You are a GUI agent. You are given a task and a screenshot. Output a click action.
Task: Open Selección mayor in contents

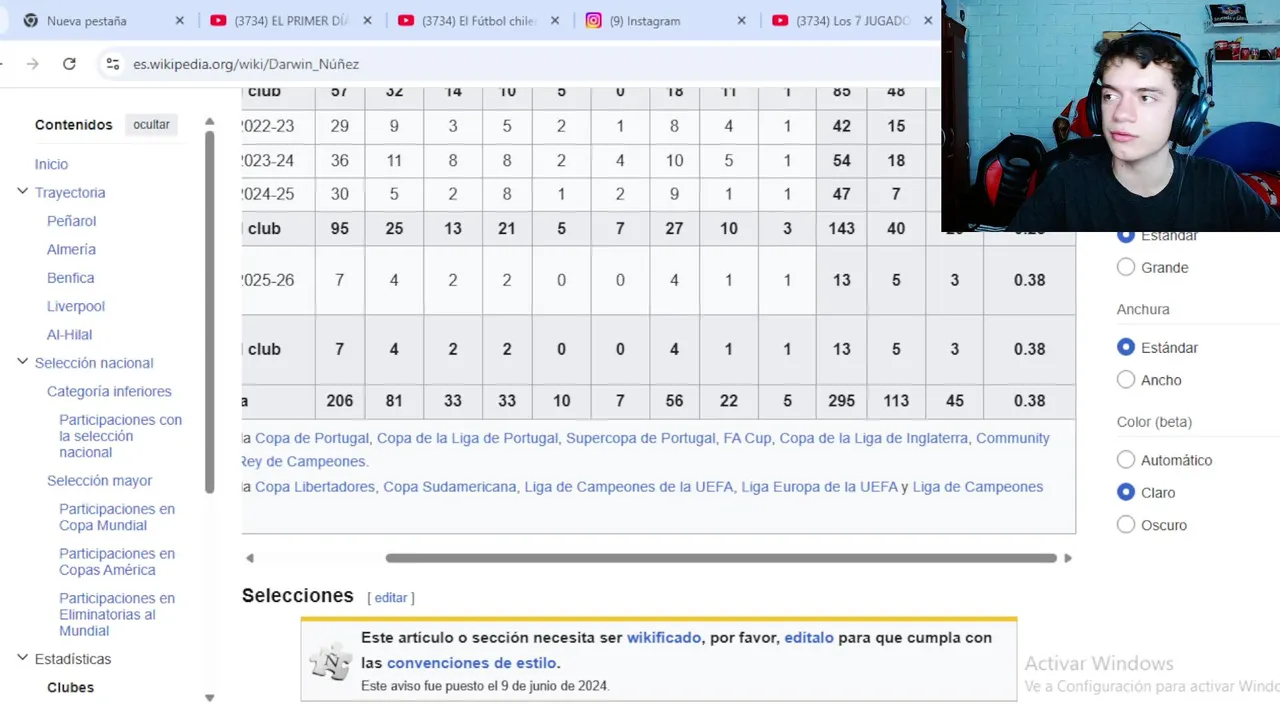point(99,481)
